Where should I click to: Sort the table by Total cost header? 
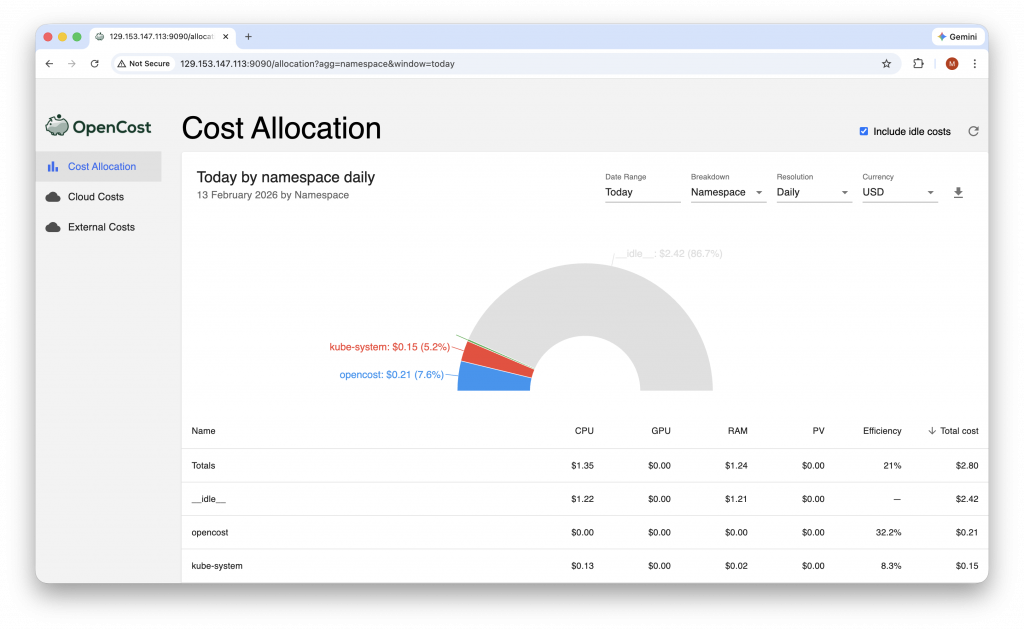pyautogui.click(x=959, y=431)
